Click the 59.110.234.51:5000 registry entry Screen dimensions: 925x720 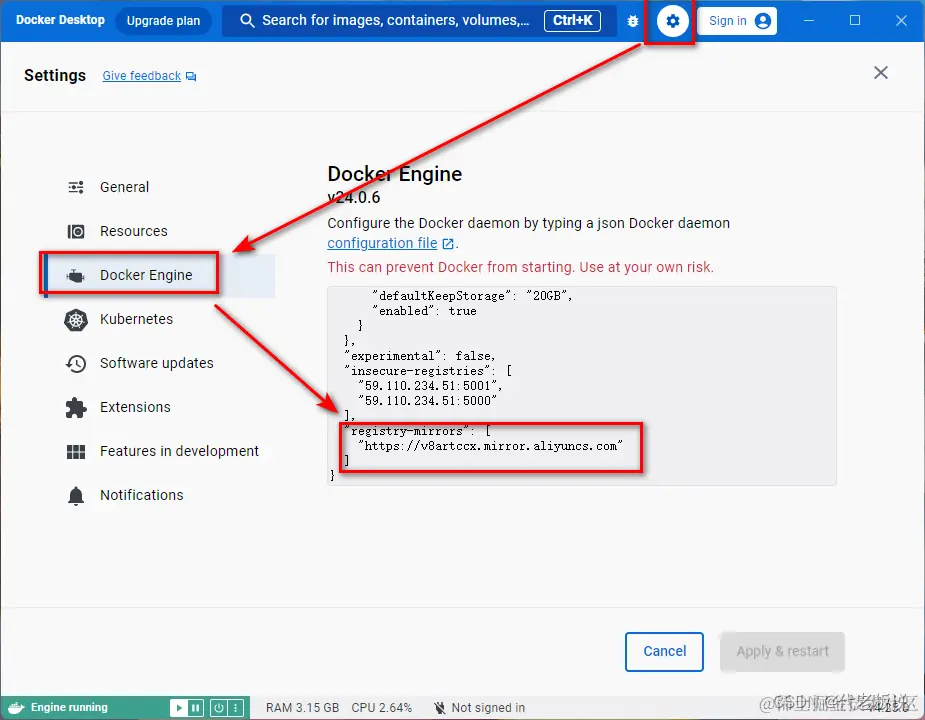pos(428,401)
